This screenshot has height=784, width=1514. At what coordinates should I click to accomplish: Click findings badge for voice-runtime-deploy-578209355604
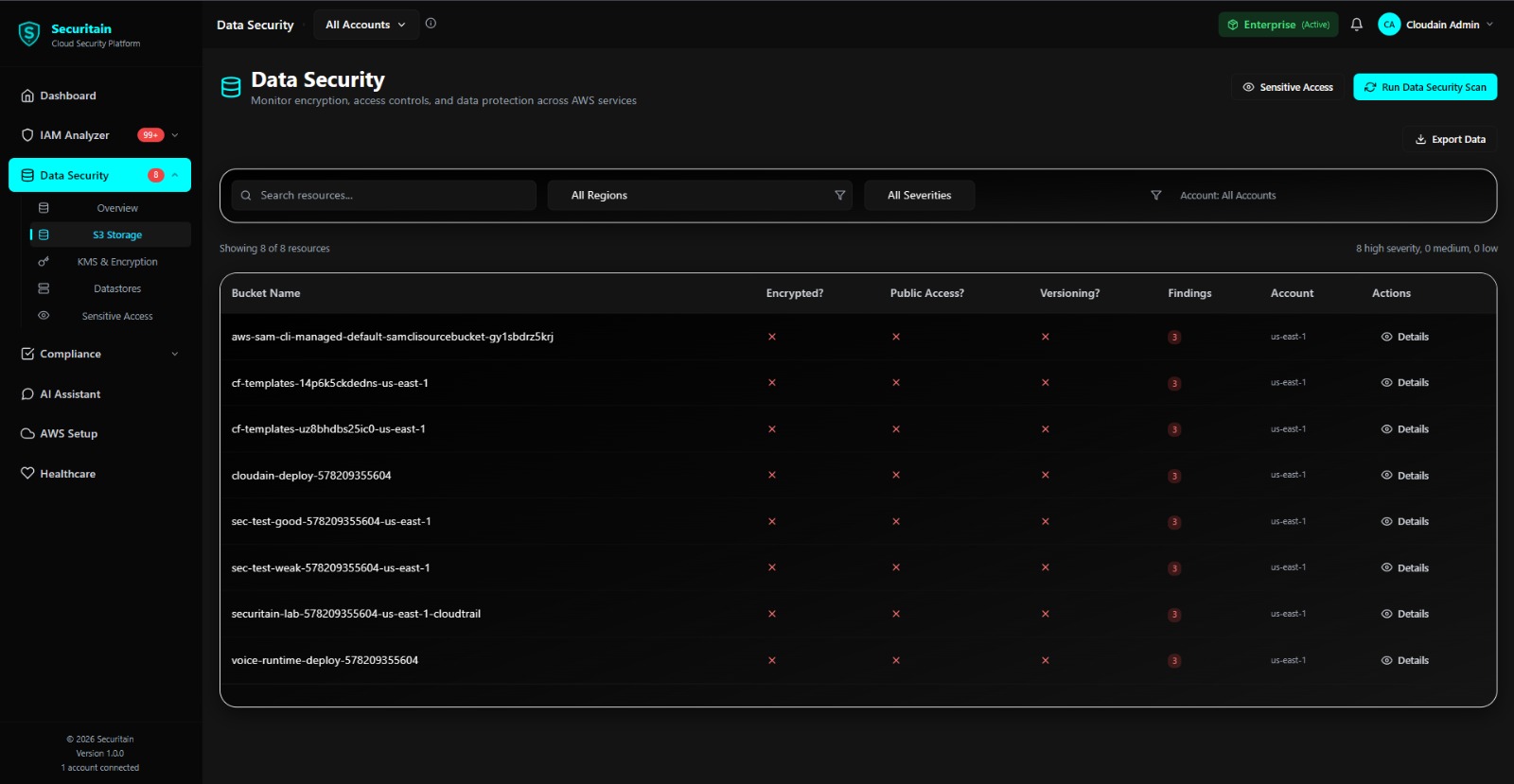pyautogui.click(x=1174, y=661)
